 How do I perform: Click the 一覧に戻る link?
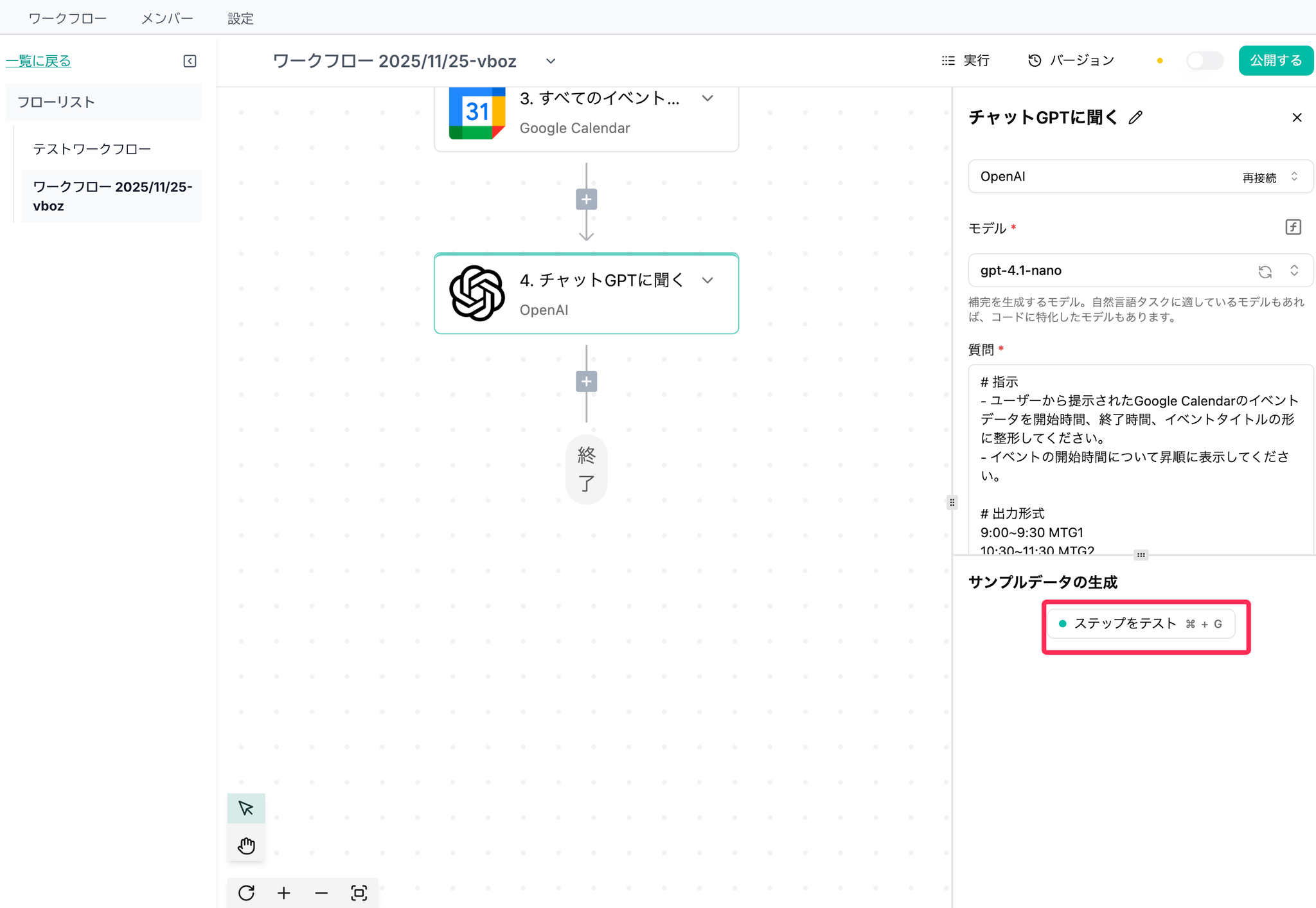click(39, 61)
